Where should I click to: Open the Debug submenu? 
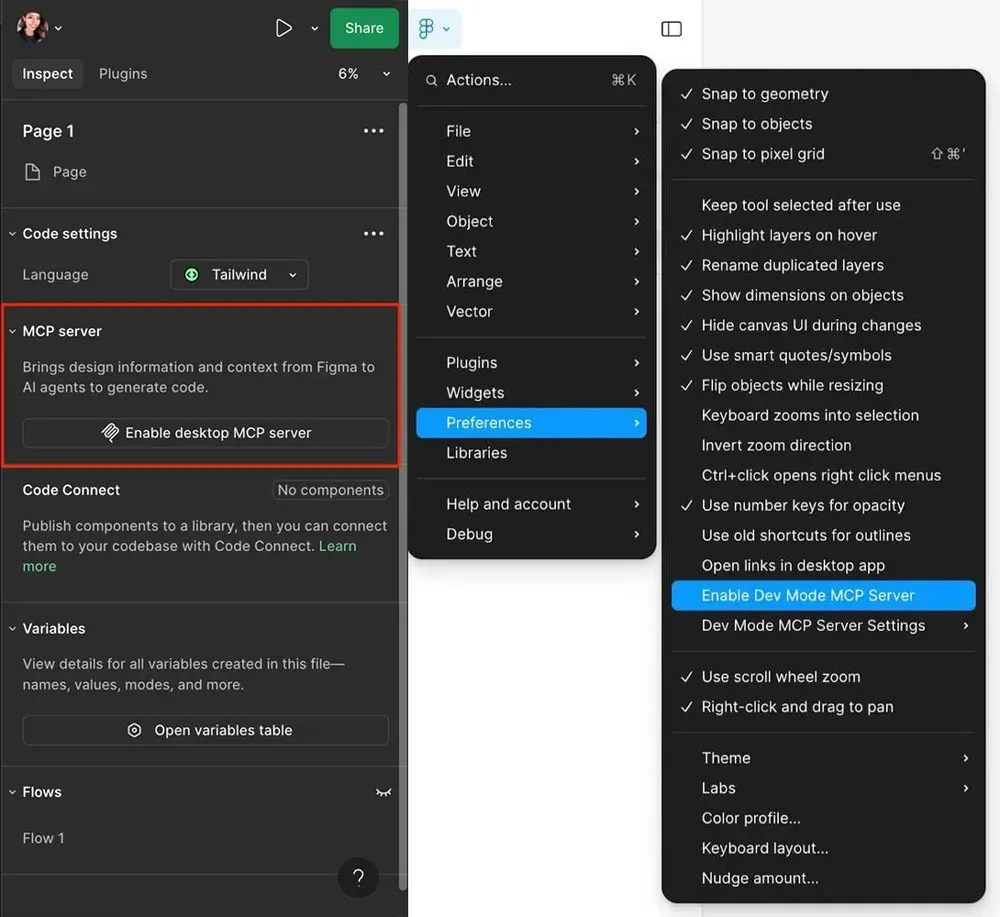pyautogui.click(x=531, y=534)
